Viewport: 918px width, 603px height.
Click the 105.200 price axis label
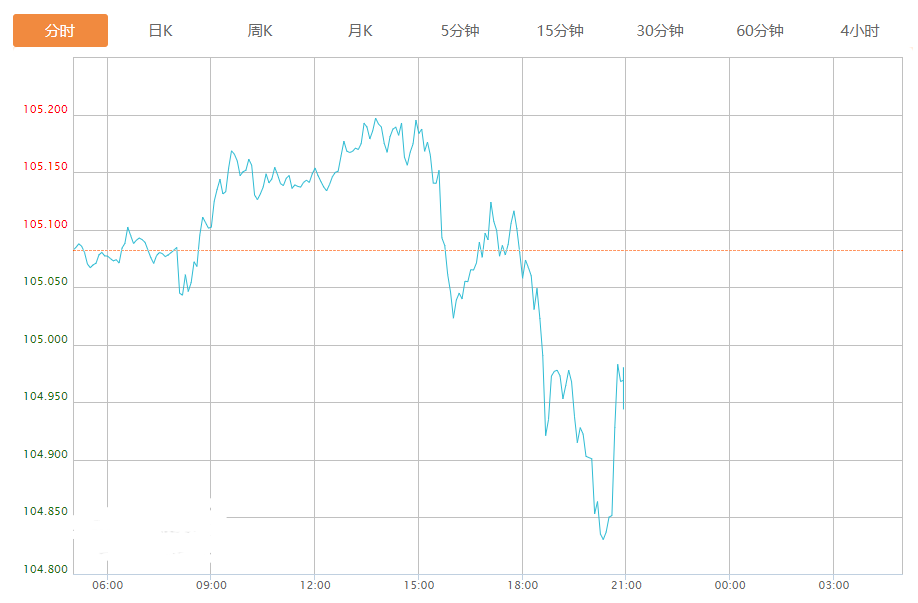click(46, 110)
